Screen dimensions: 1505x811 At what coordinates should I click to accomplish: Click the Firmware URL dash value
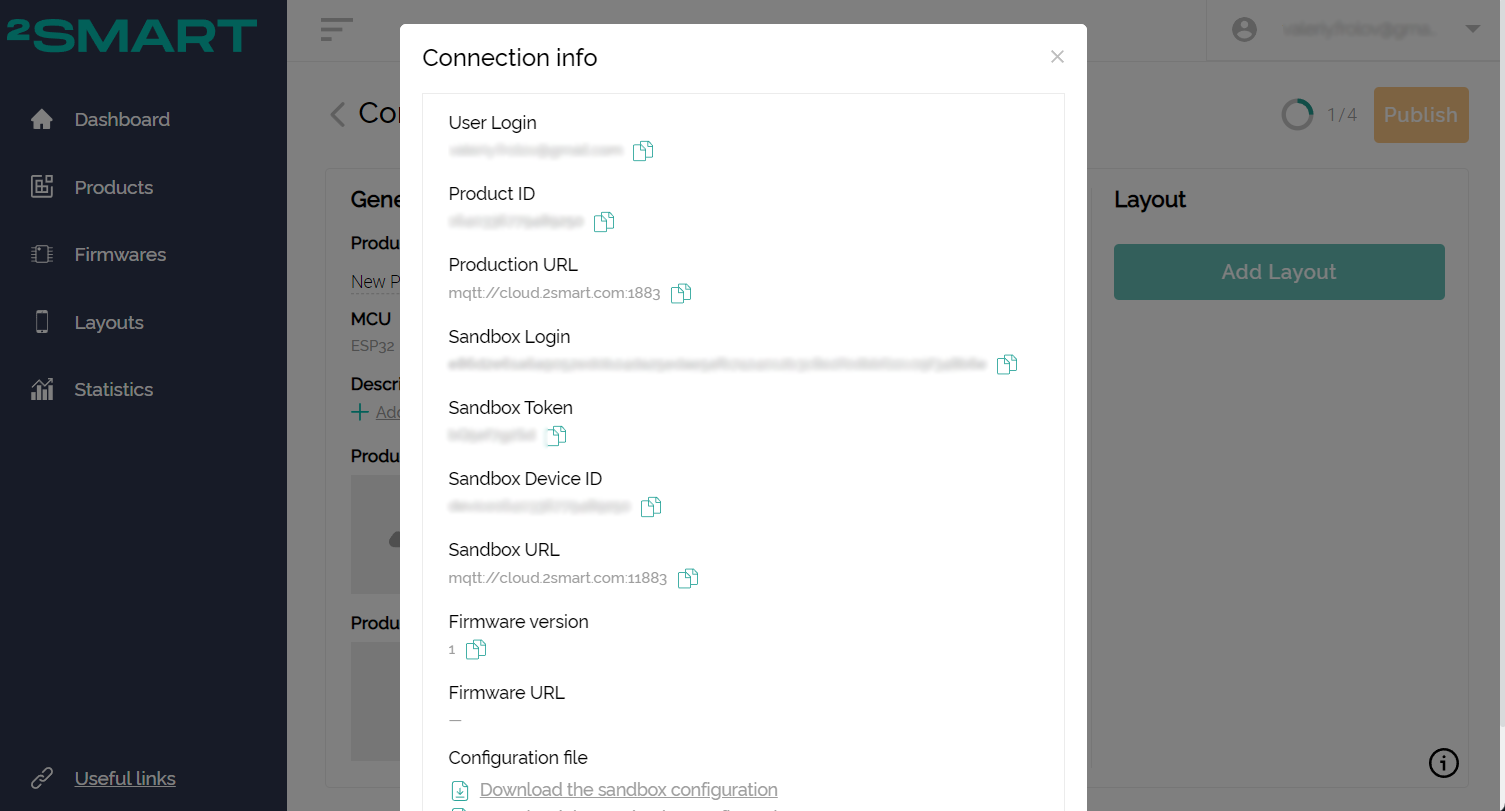455,720
